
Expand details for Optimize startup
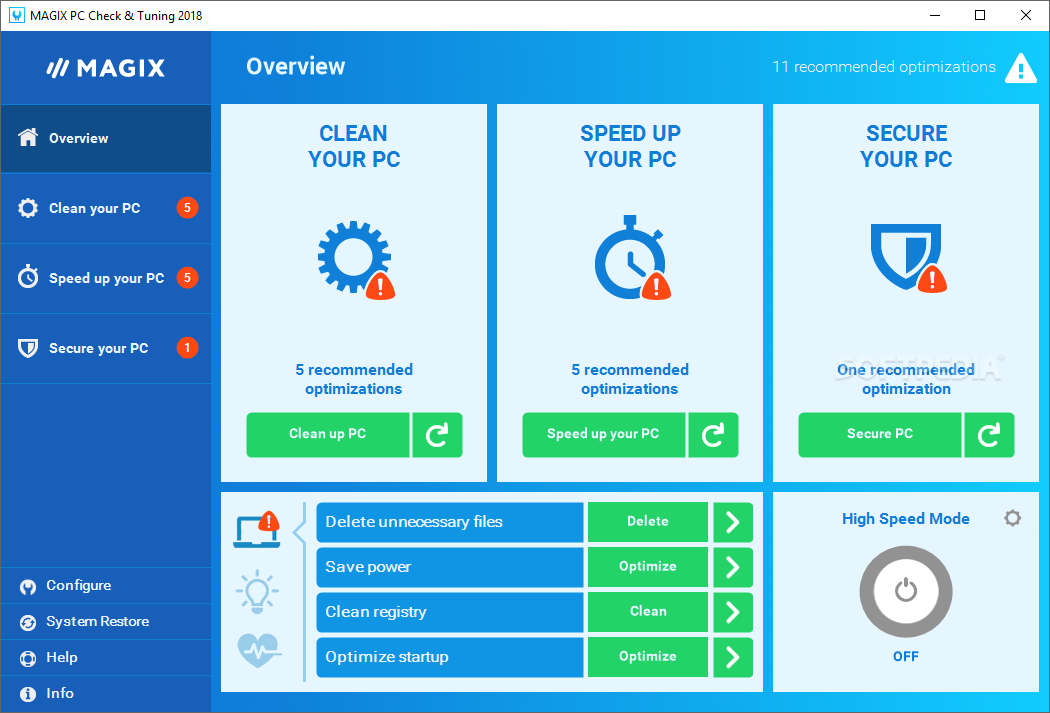point(733,657)
